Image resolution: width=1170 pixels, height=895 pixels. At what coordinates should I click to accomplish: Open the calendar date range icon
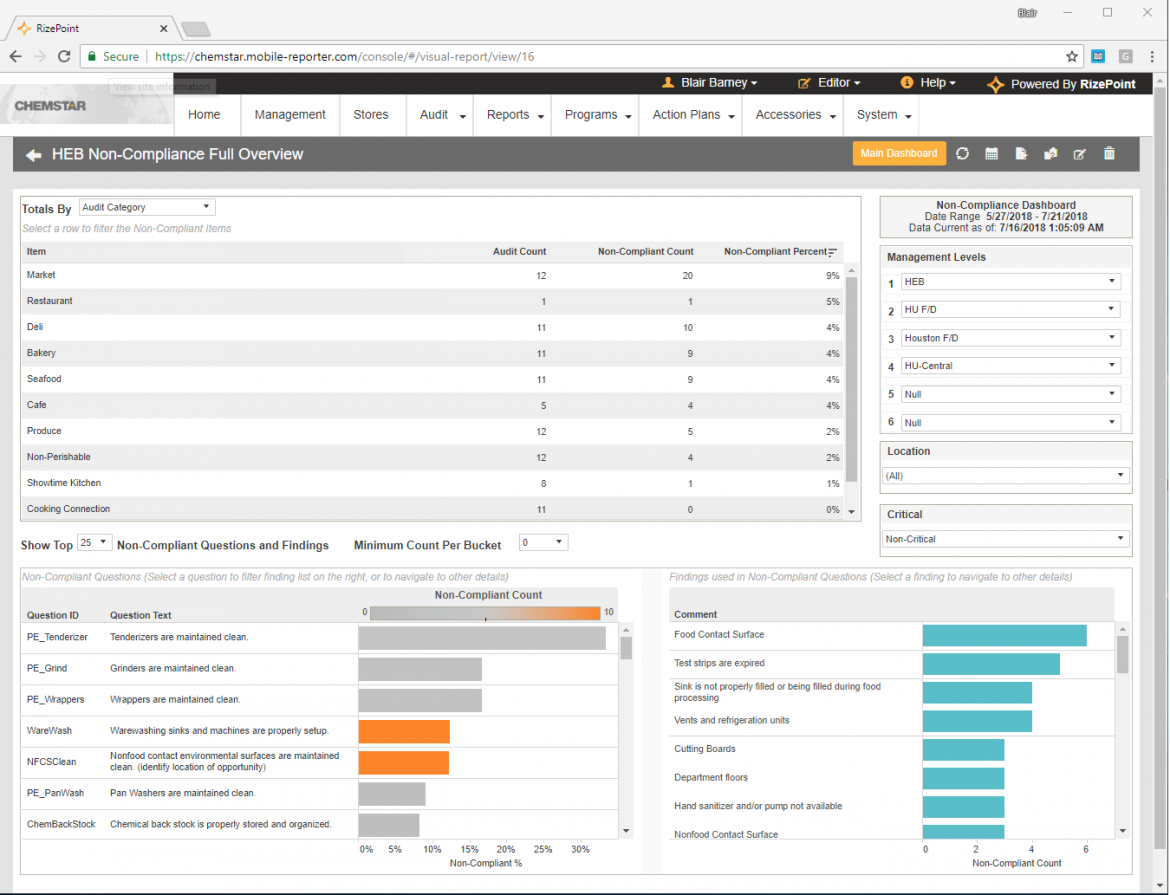click(x=992, y=154)
